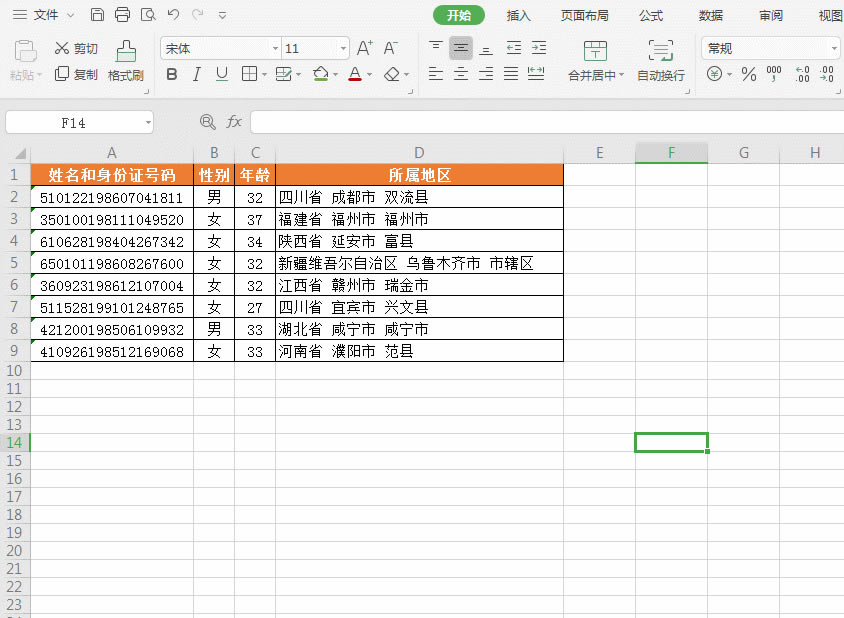Click the decrease indent icon
The width and height of the screenshot is (844, 618).
(514, 48)
